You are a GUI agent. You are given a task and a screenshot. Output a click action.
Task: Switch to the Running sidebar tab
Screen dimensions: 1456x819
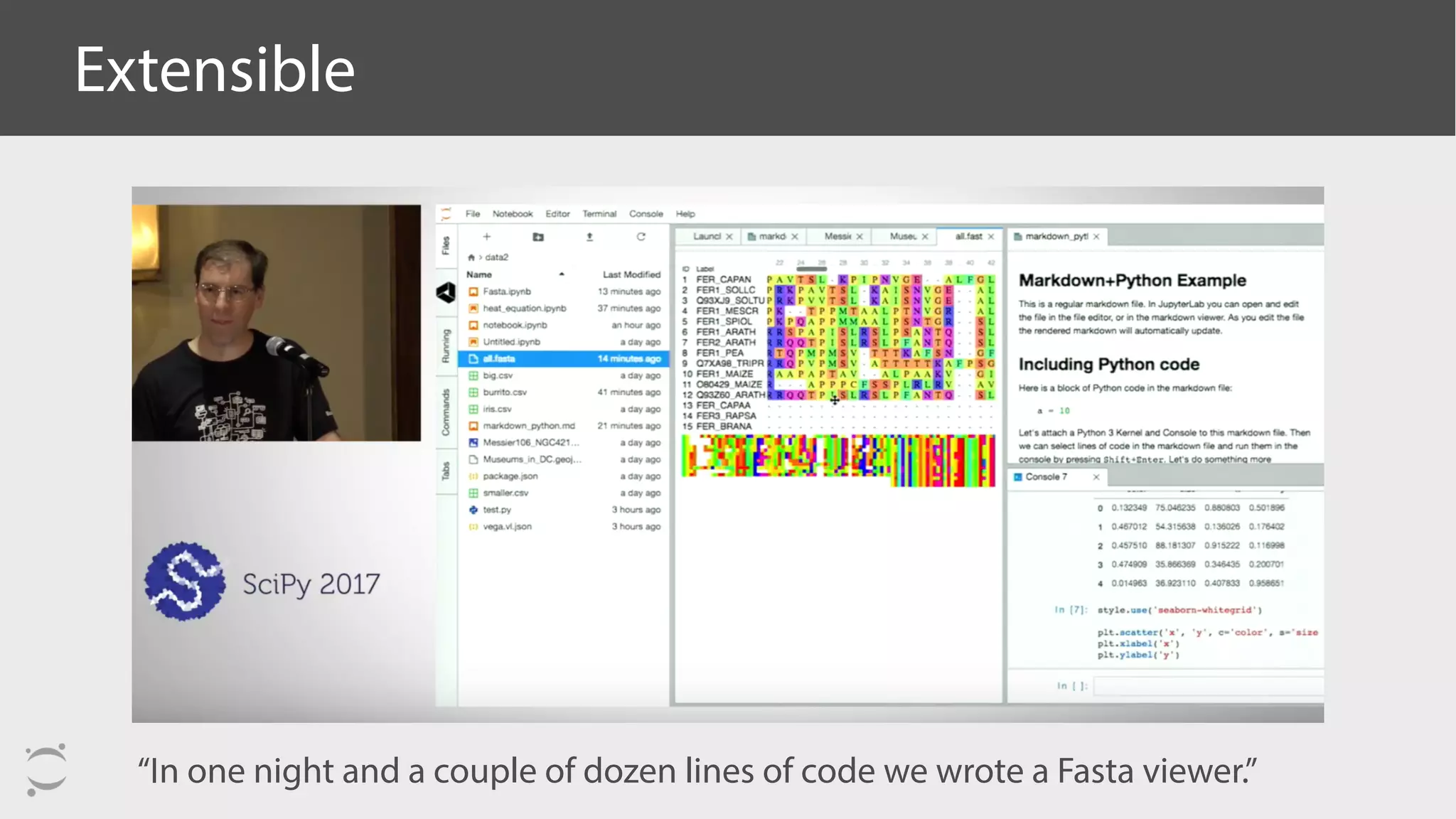coord(446,346)
